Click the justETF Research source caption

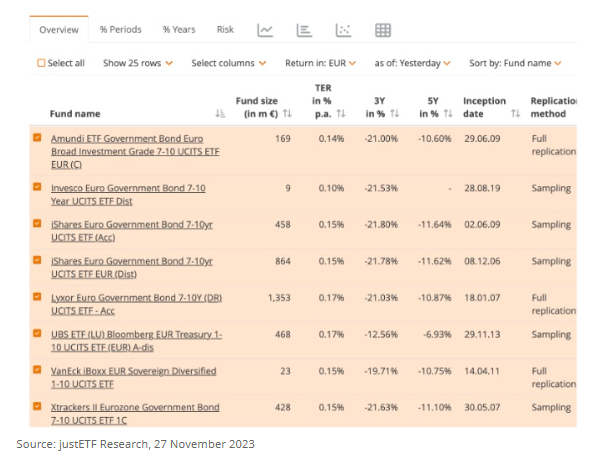point(136,444)
